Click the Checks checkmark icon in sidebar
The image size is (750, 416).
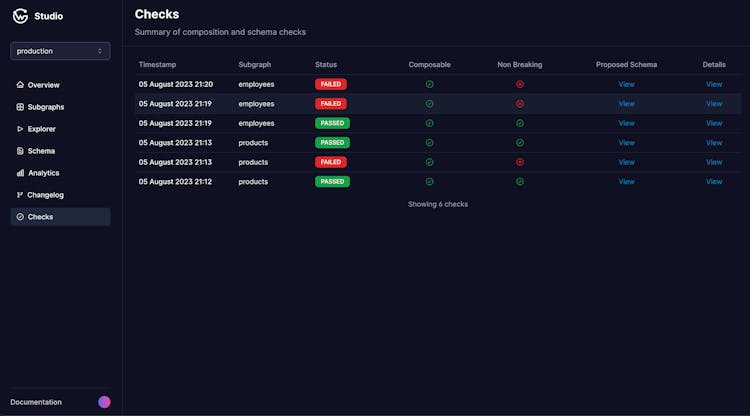click(x=20, y=217)
